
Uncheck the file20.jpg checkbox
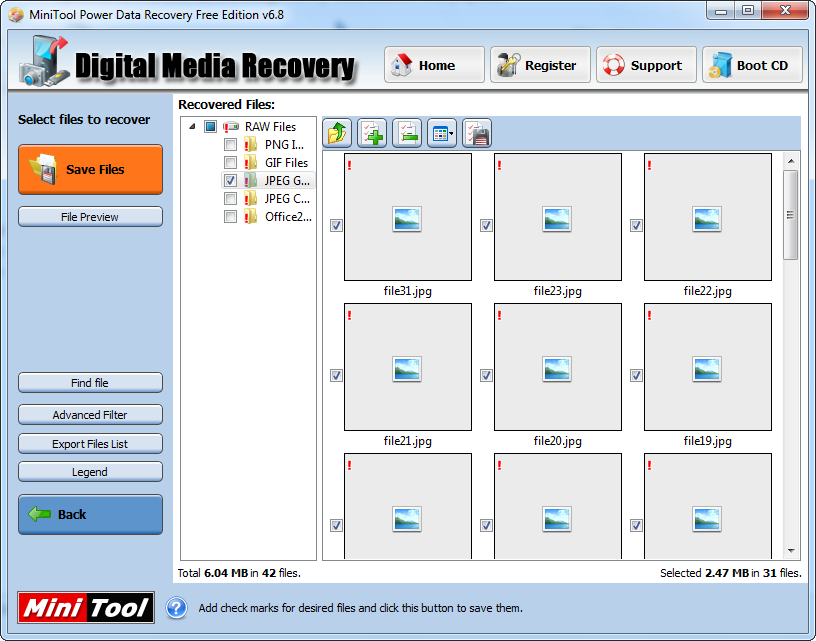click(x=486, y=375)
